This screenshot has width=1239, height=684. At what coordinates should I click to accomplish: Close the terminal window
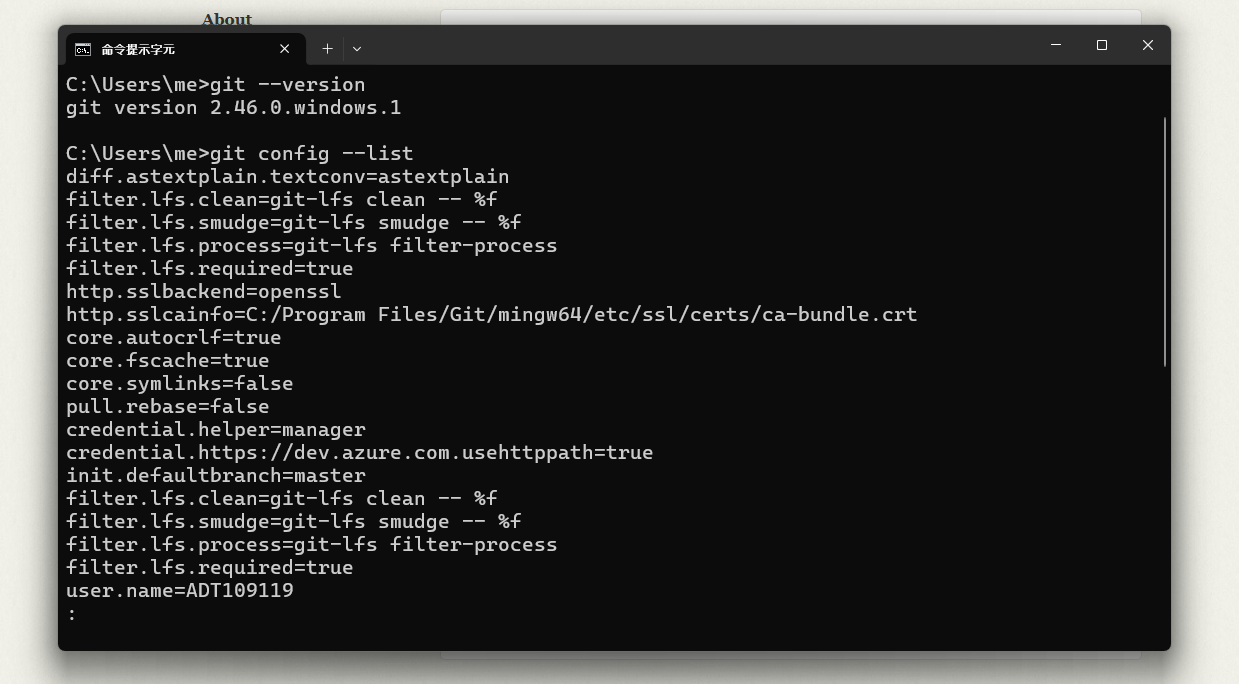point(1148,45)
